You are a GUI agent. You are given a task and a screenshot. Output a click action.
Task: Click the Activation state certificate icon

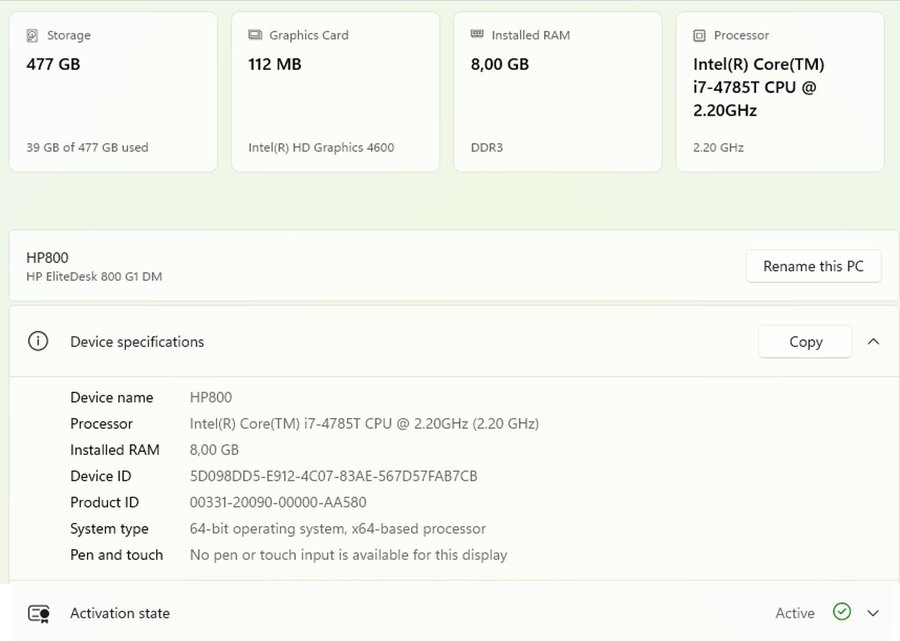[x=39, y=613]
